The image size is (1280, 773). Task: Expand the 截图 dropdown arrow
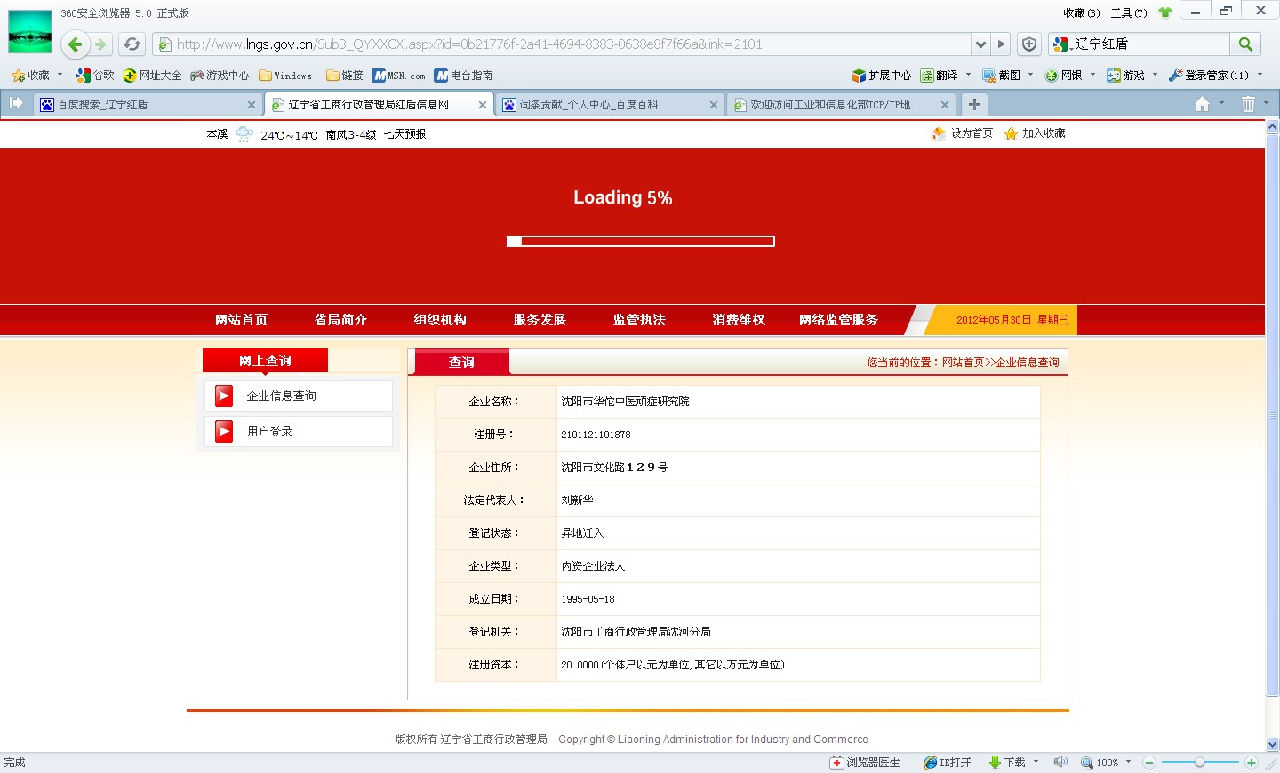click(x=1030, y=75)
